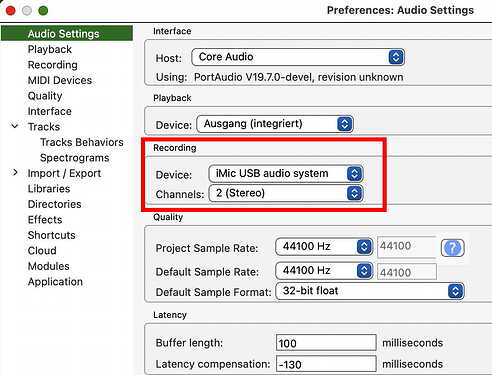This screenshot has height=375, width=492.
Task: Open the Host dropdown showing Core Audio
Action: point(298,57)
